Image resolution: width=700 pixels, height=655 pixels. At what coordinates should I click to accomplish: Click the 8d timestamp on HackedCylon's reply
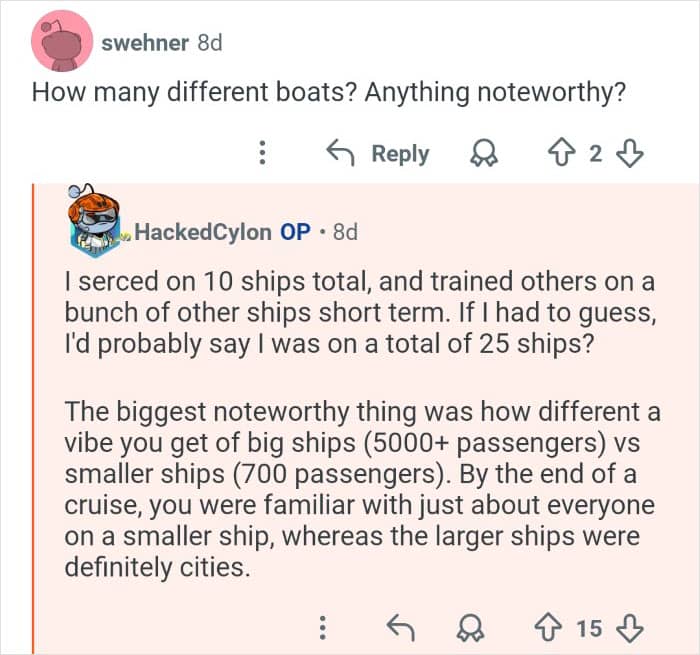pyautogui.click(x=344, y=232)
